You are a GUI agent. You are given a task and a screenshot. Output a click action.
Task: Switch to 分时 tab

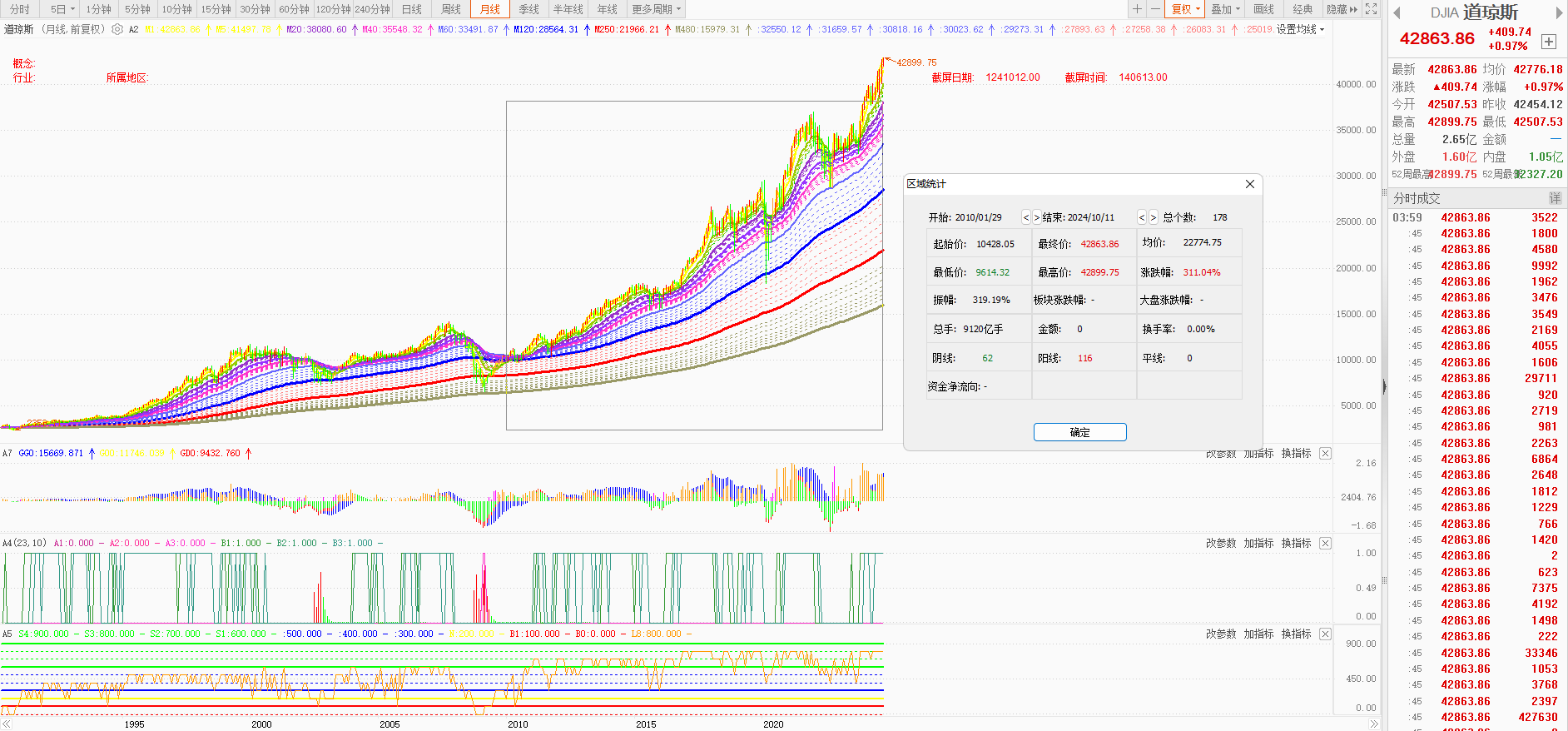[x=20, y=9]
